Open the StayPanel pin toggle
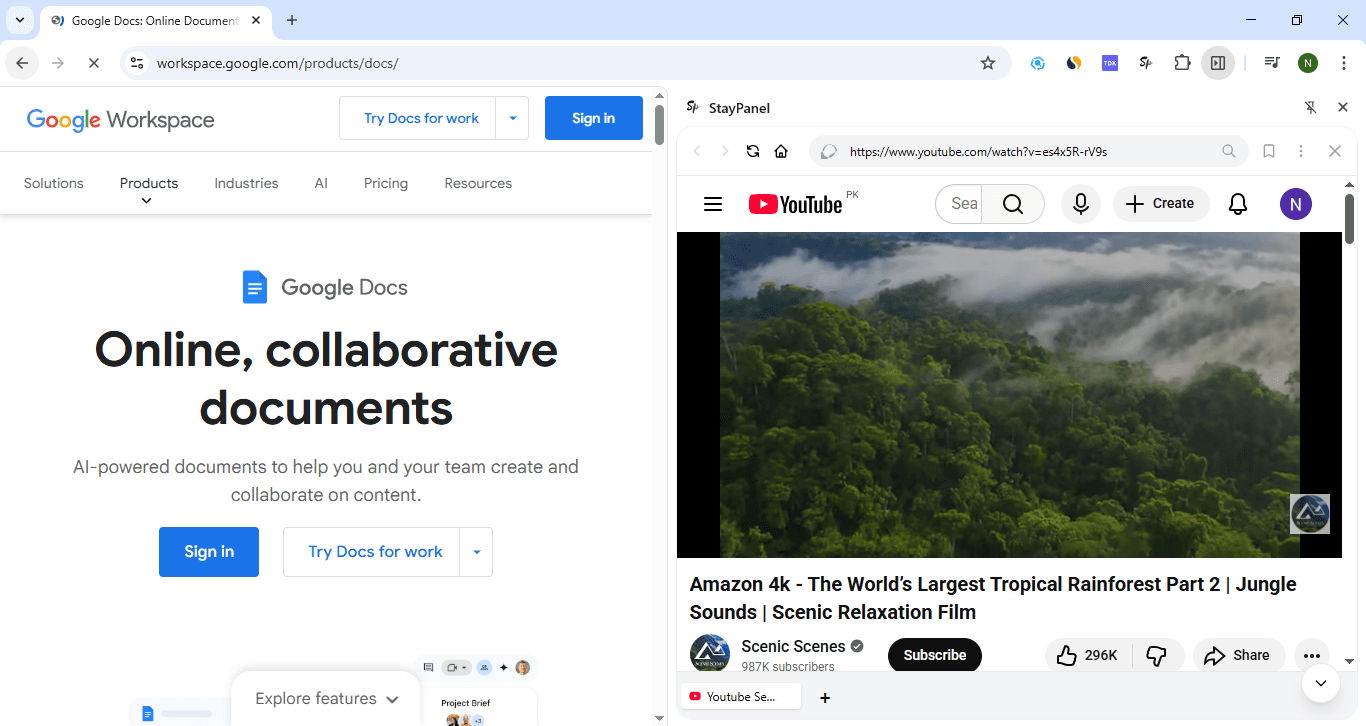 click(x=1310, y=107)
